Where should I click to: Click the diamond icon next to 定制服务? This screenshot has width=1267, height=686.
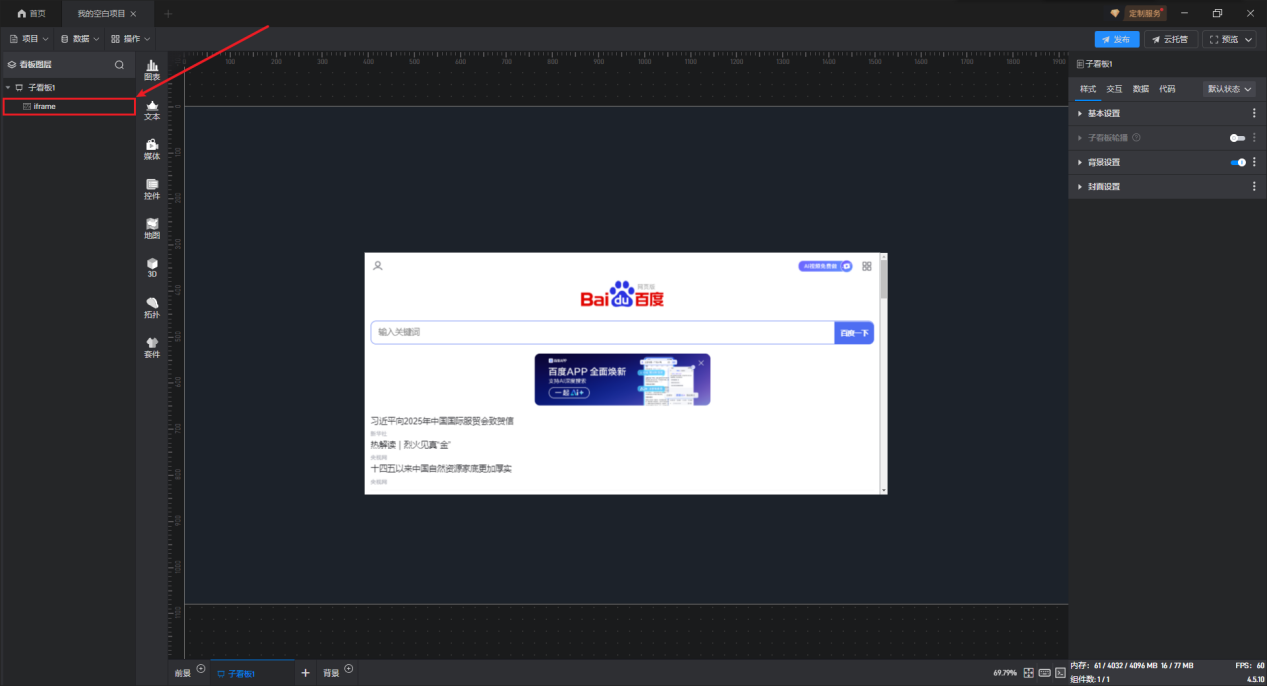[x=1115, y=13]
